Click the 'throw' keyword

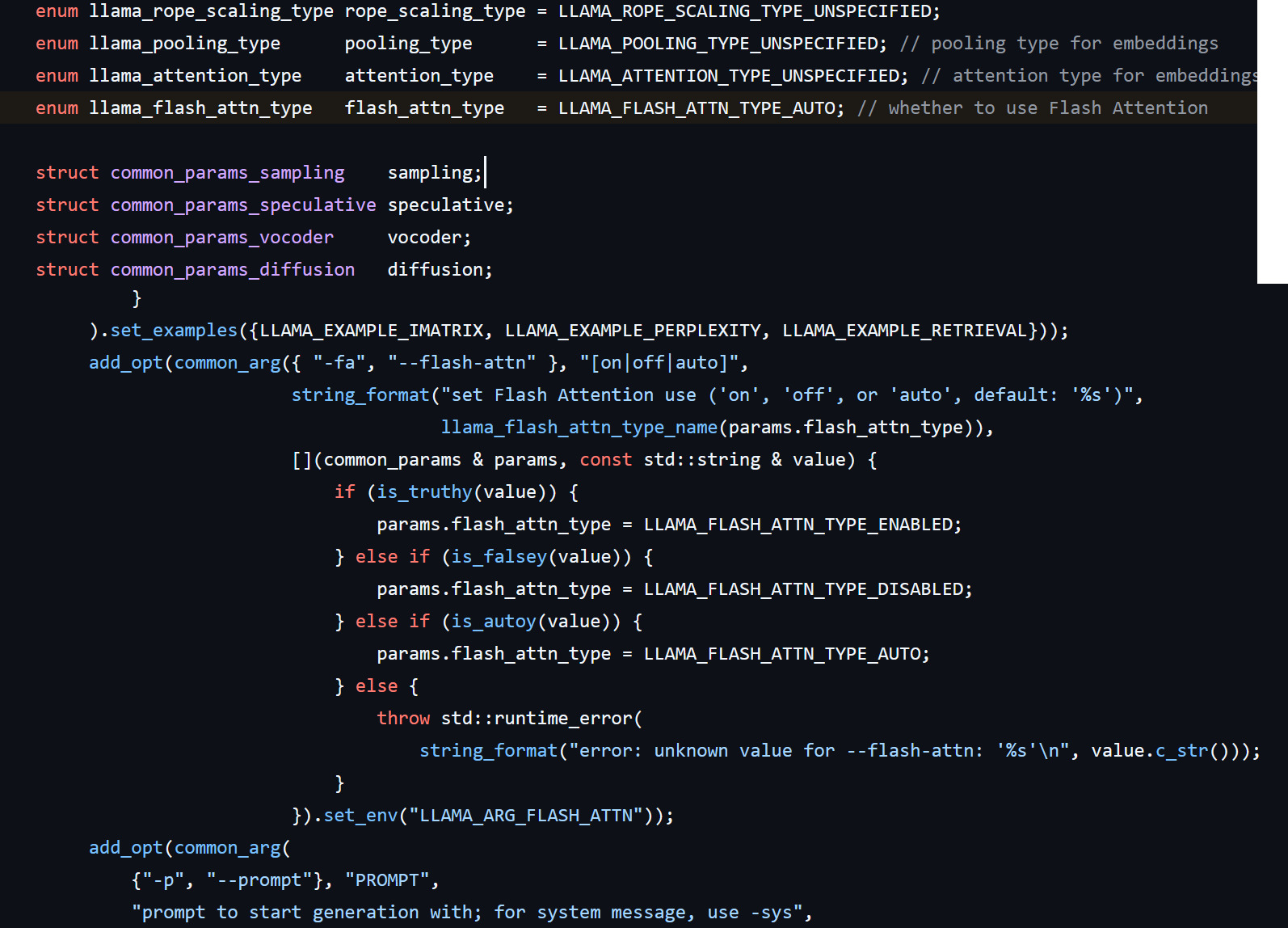(x=403, y=719)
